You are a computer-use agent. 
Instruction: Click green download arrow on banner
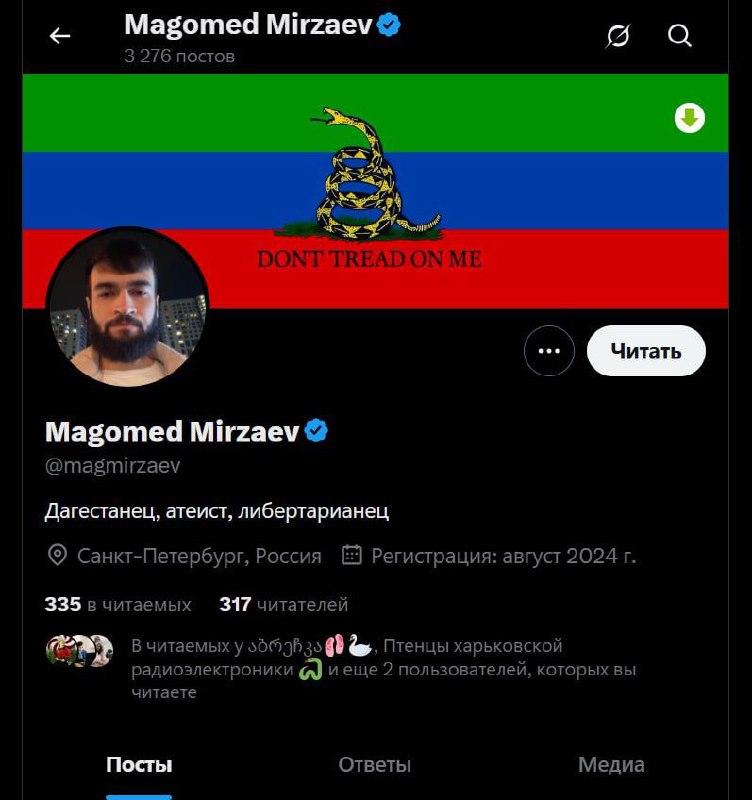(690, 118)
